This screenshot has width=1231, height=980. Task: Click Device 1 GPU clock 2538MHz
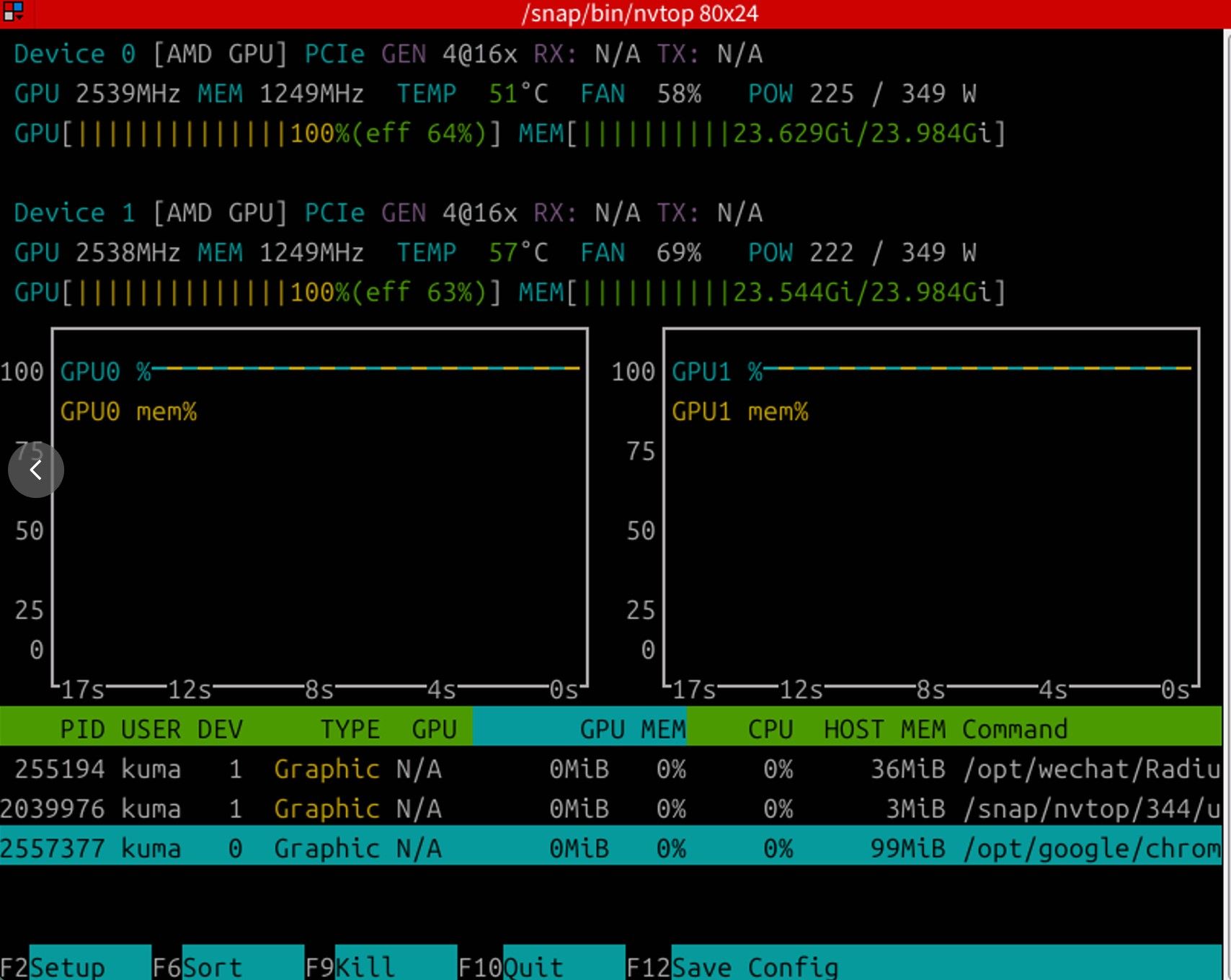coord(128,252)
